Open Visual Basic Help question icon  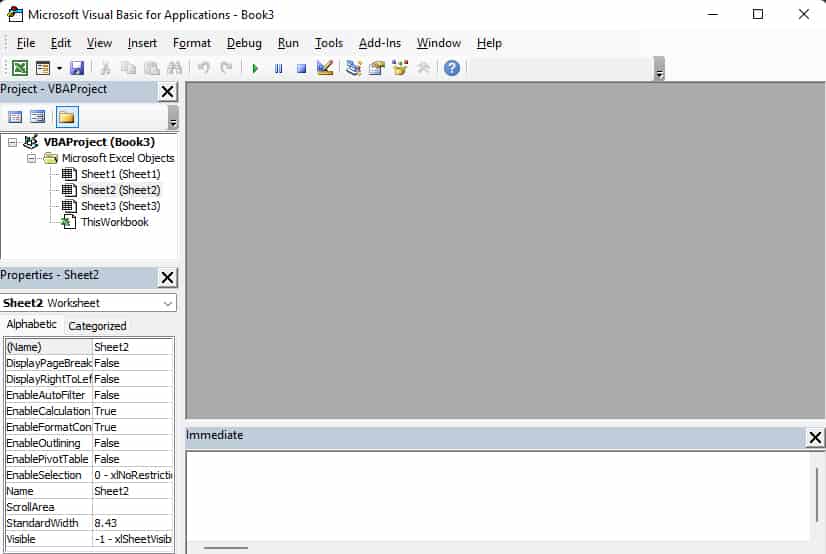tap(452, 68)
